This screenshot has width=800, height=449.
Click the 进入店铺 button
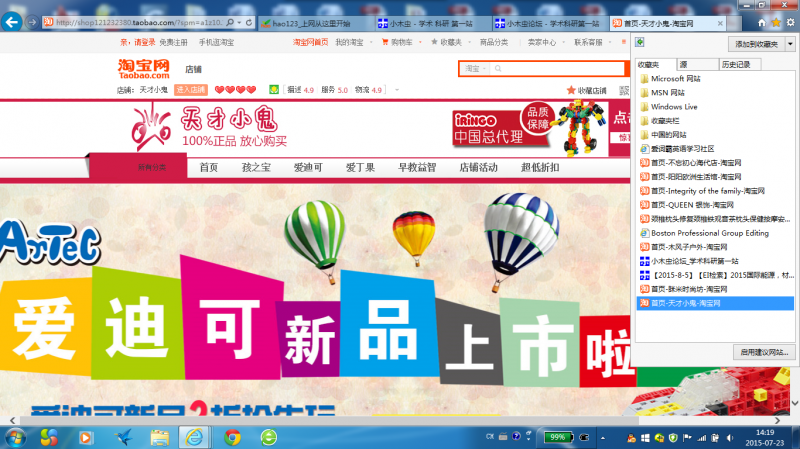pos(191,90)
